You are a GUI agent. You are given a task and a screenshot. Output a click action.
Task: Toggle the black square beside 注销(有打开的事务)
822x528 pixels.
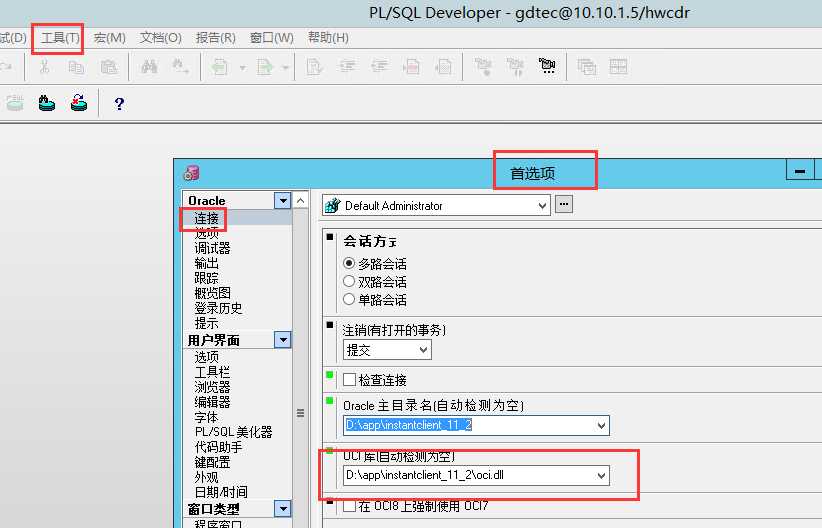pos(330,325)
